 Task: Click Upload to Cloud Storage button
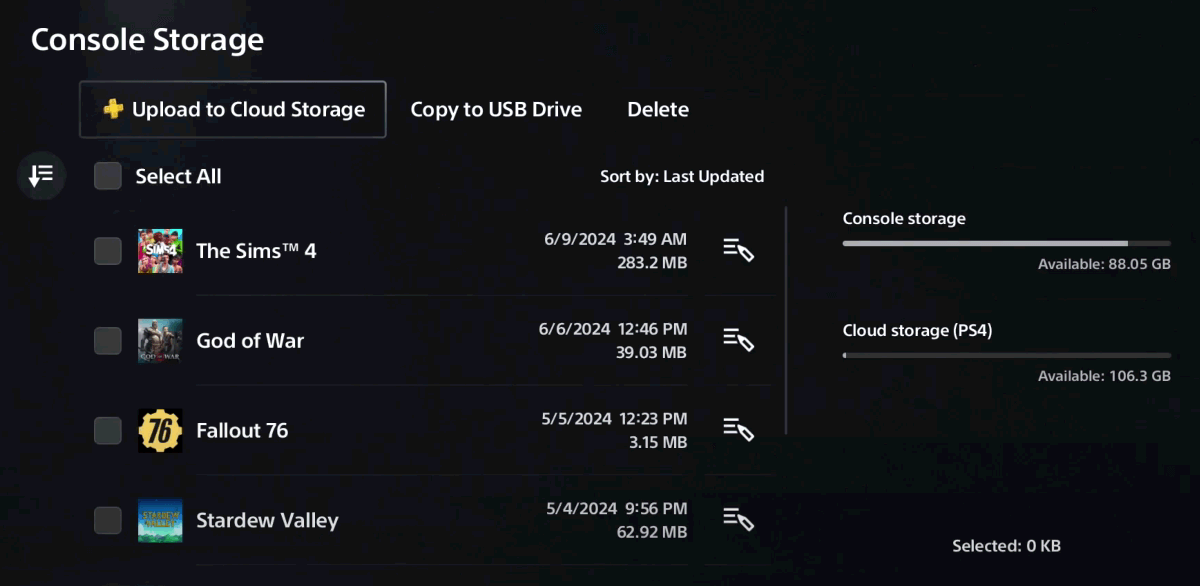[x=233, y=109]
